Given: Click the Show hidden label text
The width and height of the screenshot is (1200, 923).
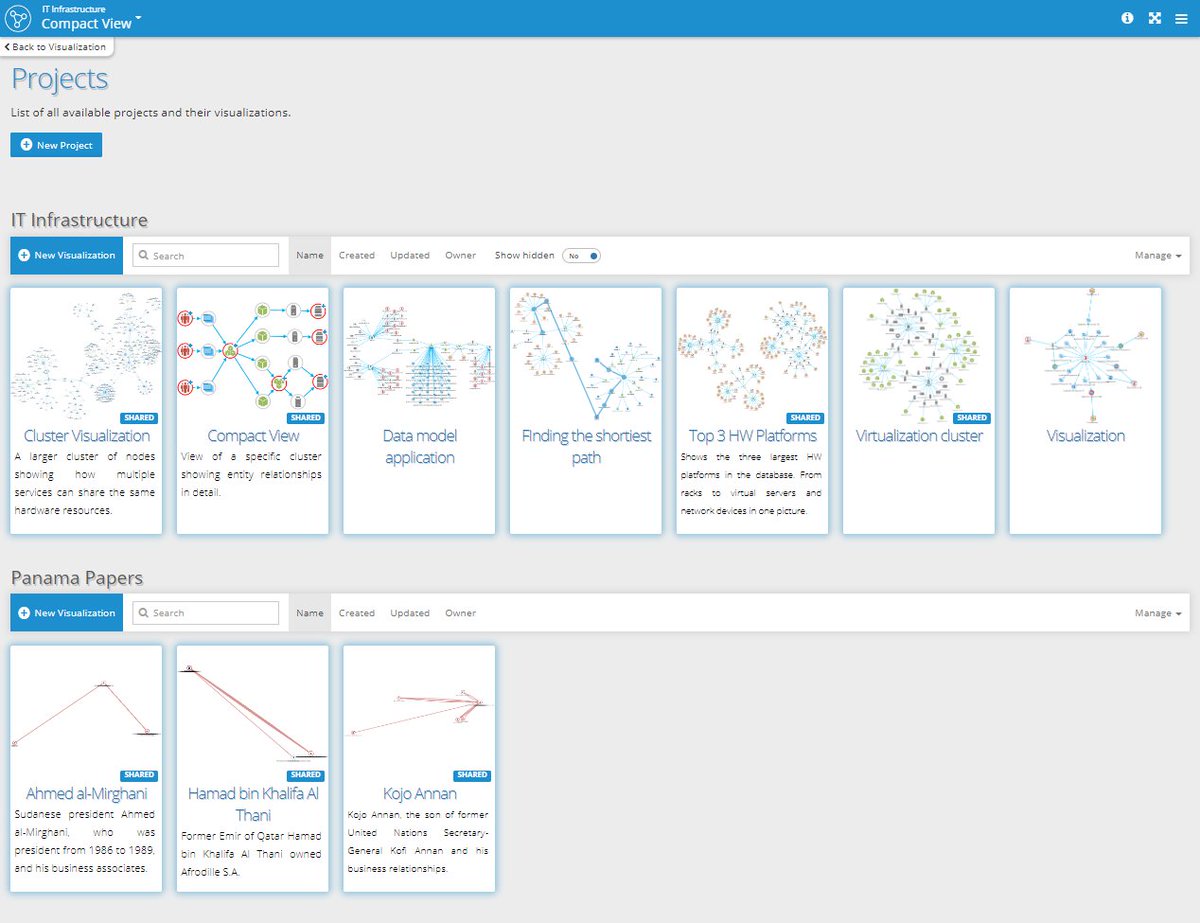Looking at the screenshot, I should tap(524, 256).
